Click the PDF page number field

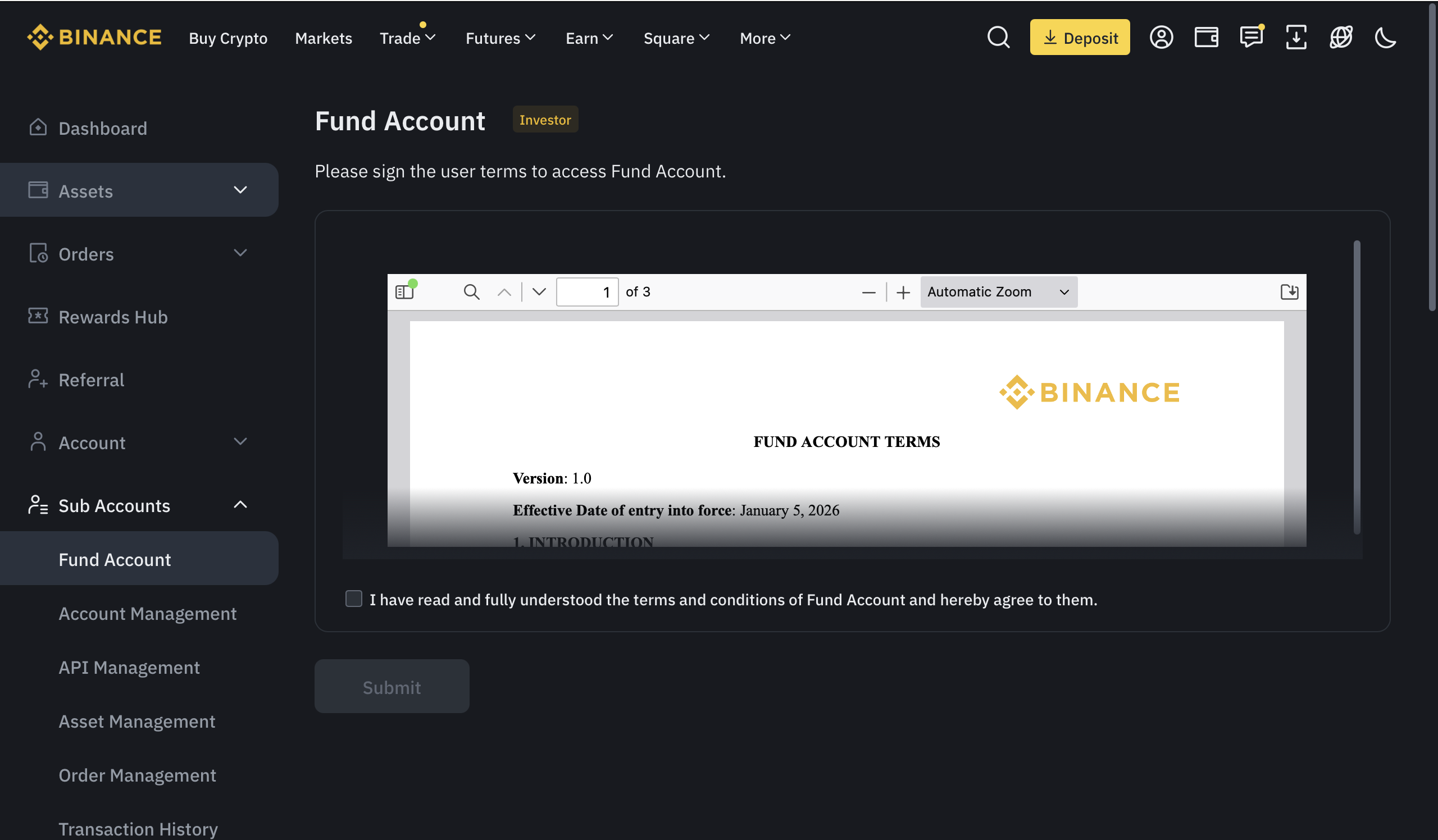(586, 292)
